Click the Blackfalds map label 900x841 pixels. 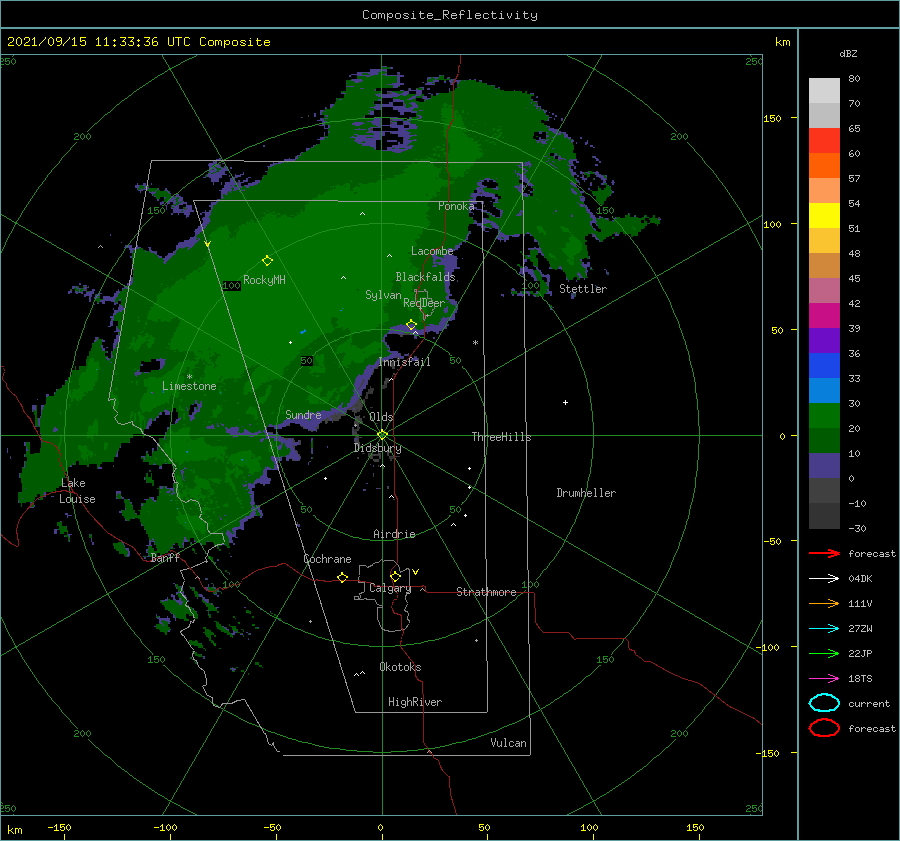tap(425, 277)
